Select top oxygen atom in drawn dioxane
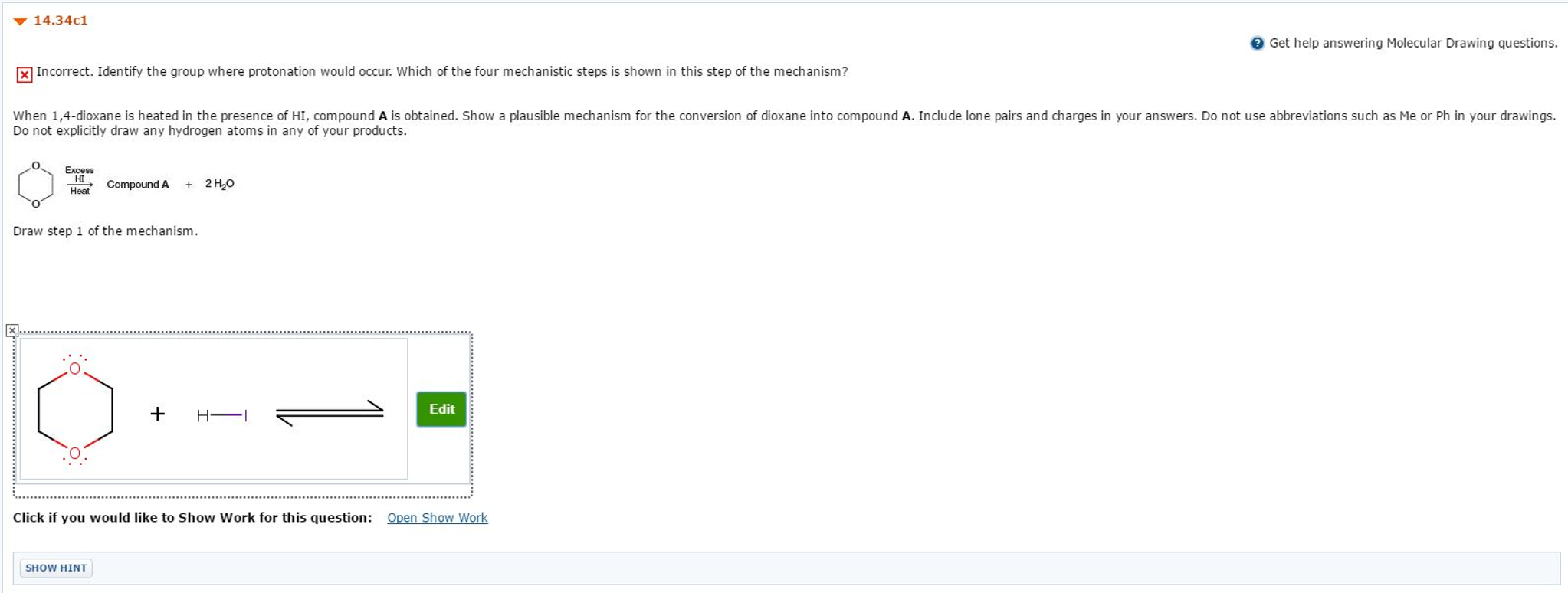The height and width of the screenshot is (593, 1568). coord(74,369)
